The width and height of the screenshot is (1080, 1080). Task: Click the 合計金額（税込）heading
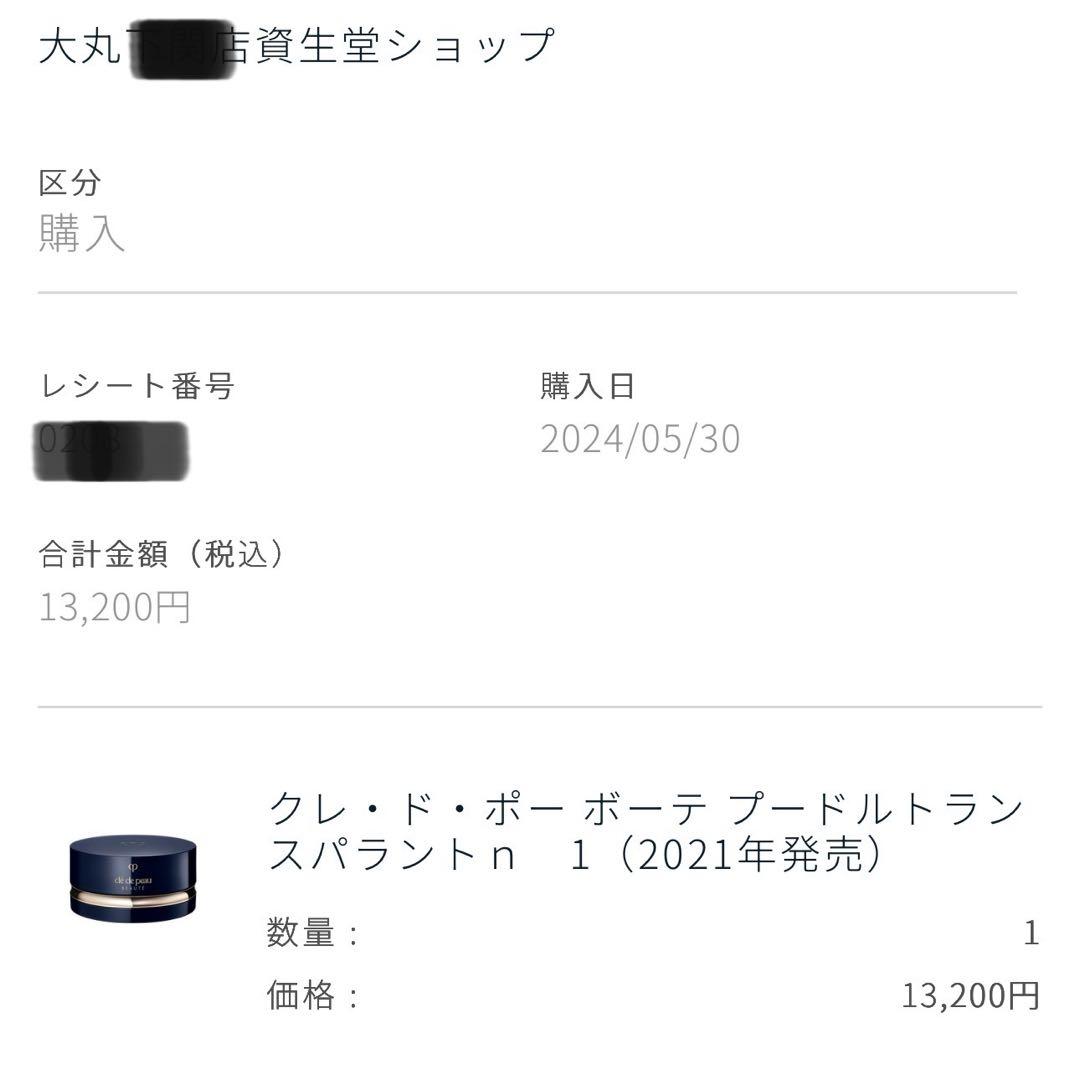click(x=163, y=555)
